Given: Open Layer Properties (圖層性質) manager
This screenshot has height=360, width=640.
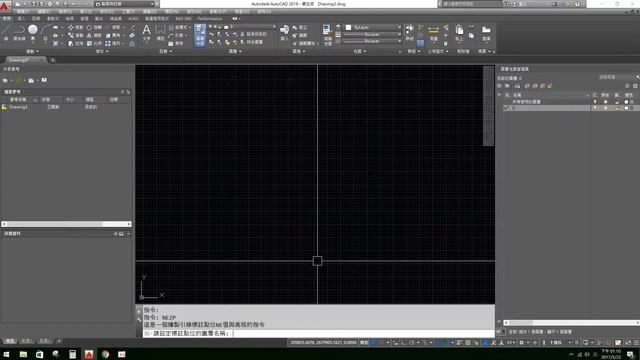Looking at the screenshot, I should click(200, 35).
